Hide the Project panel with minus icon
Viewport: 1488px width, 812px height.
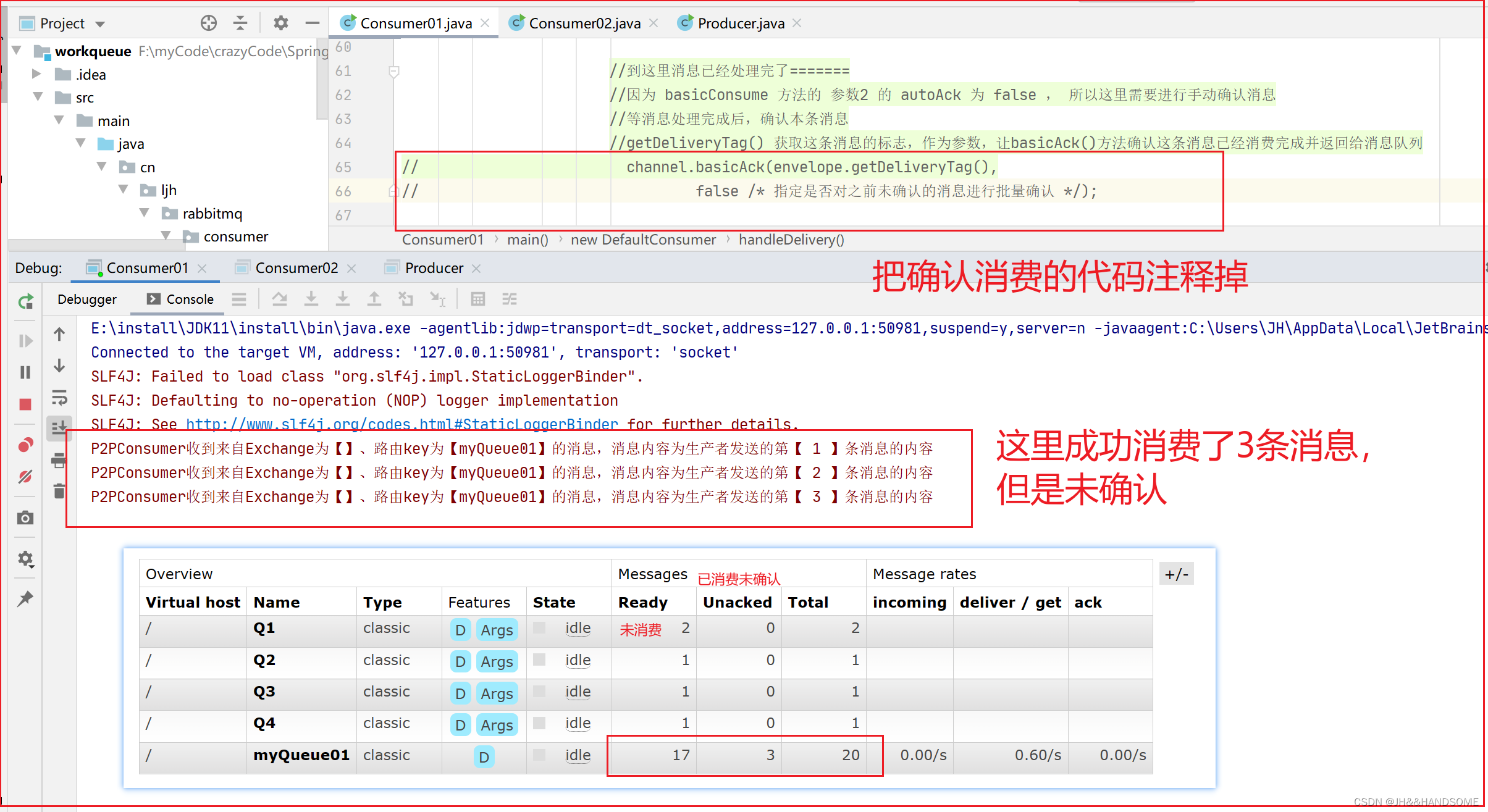click(313, 23)
